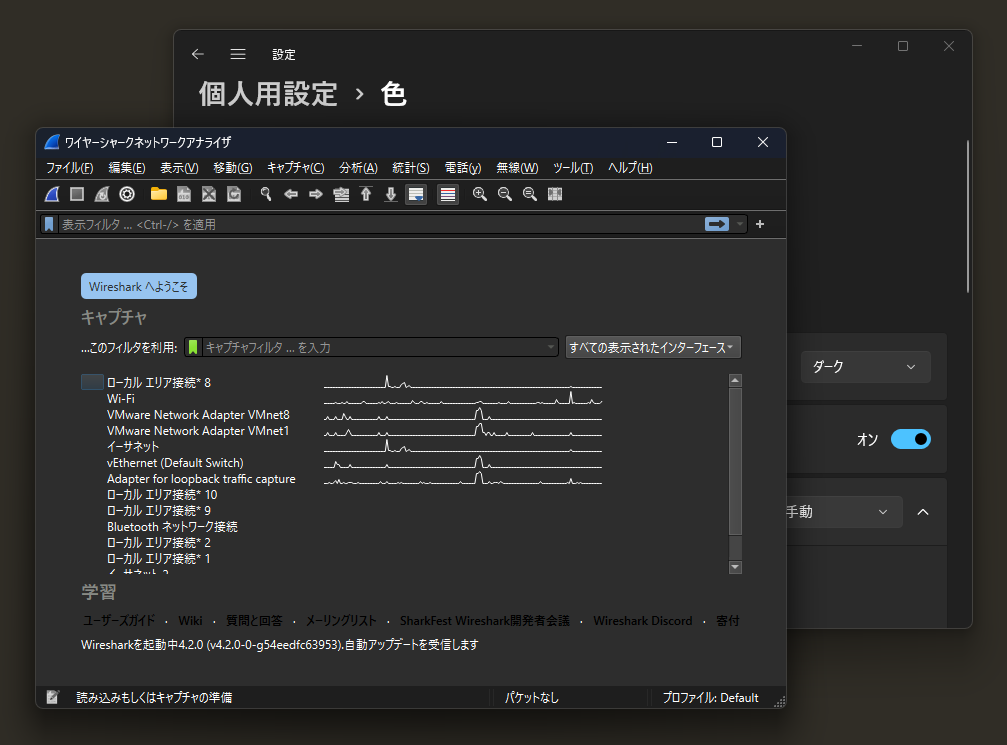Open the メーリングリスト link

tap(341, 620)
